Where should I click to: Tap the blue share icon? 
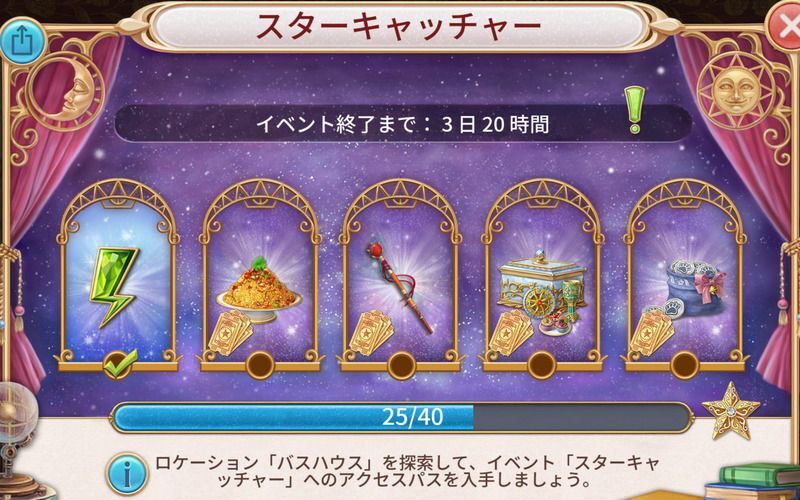click(22, 40)
